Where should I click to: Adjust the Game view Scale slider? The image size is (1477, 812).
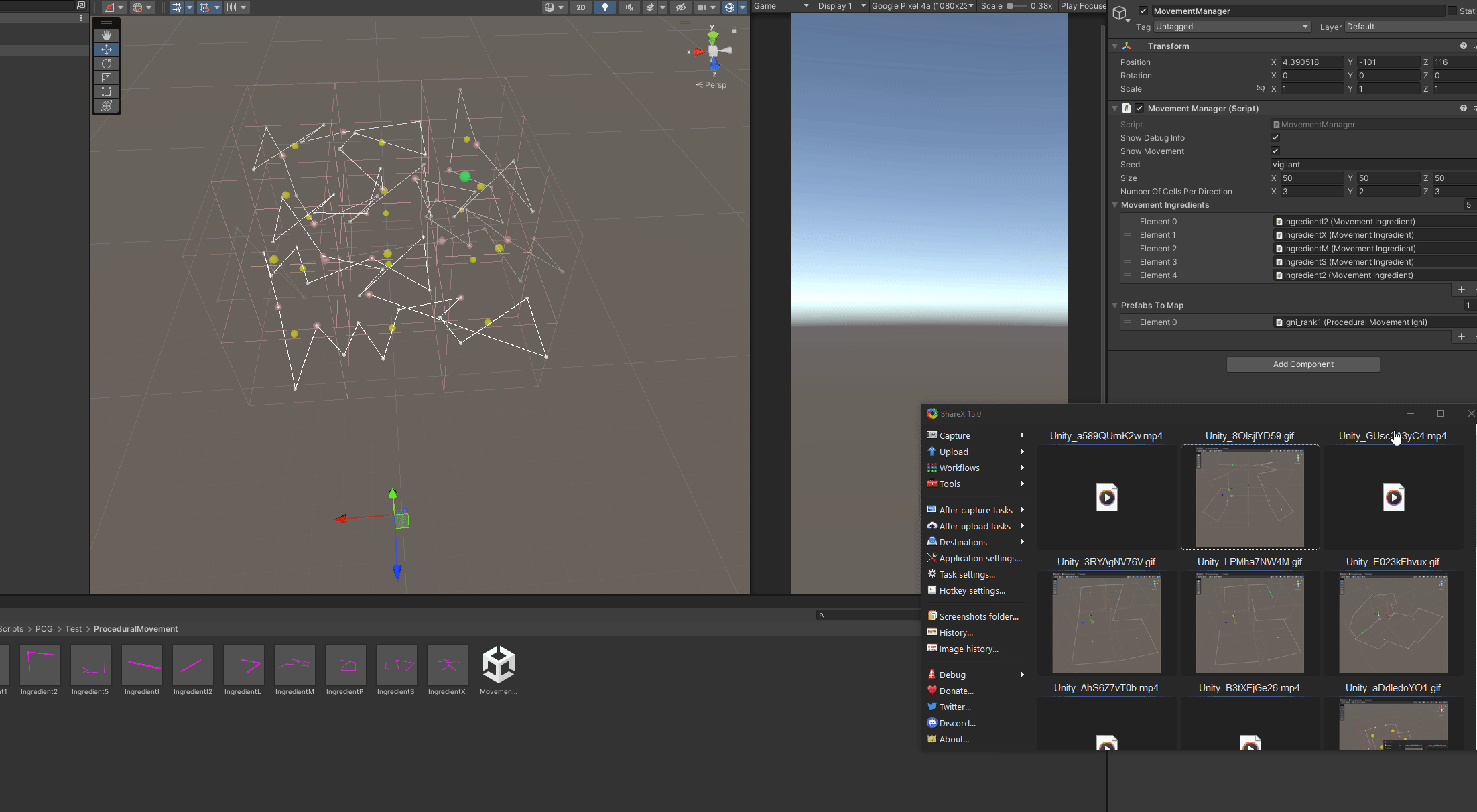click(x=1011, y=6)
